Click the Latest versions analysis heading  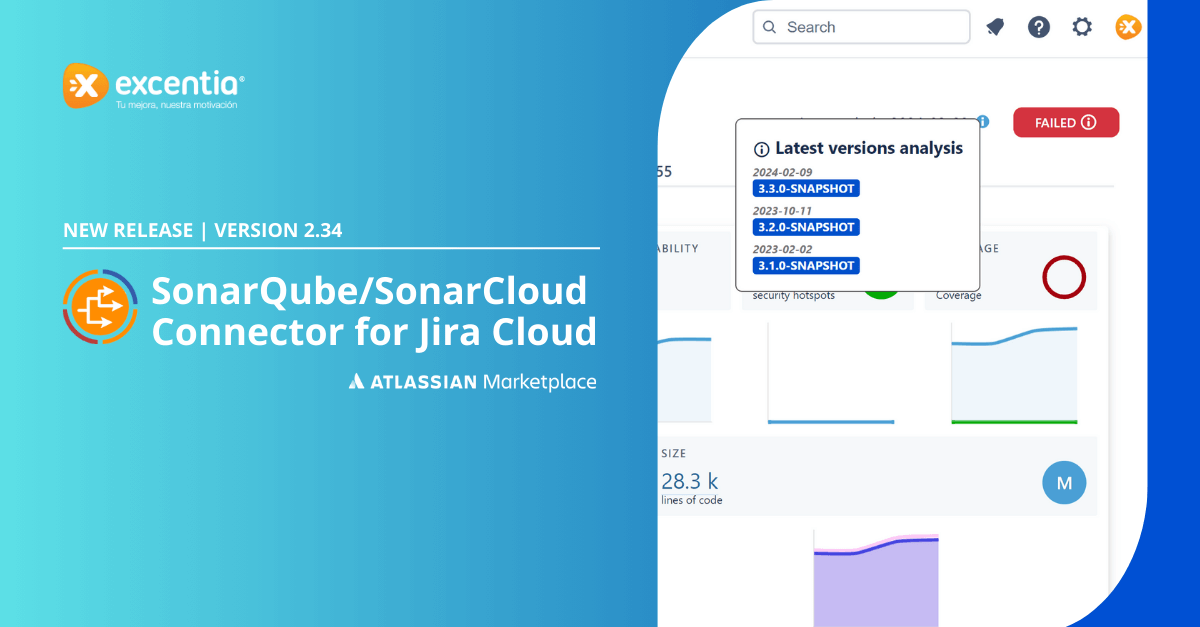coord(869,148)
